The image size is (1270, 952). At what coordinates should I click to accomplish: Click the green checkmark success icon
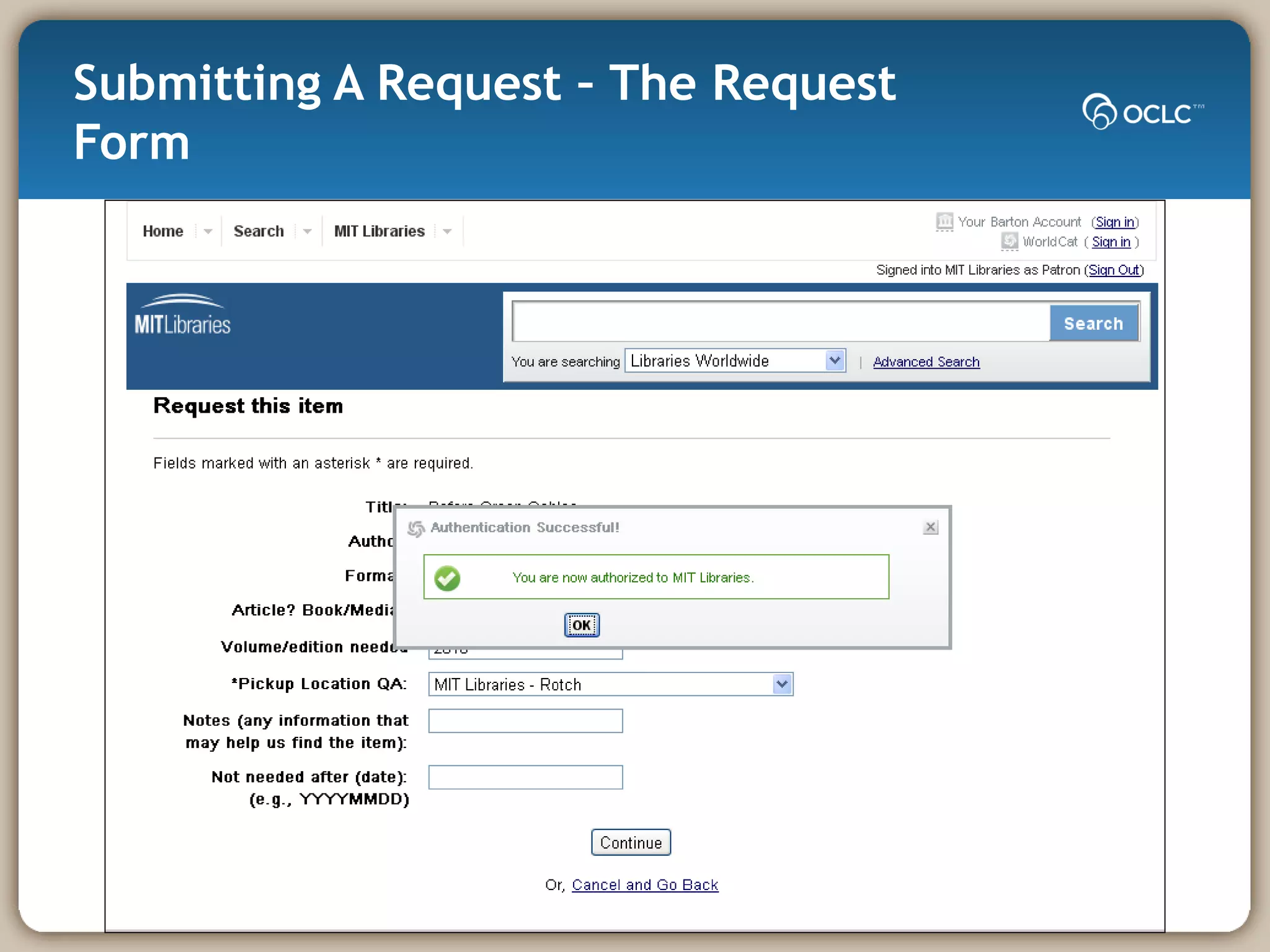[x=447, y=578]
